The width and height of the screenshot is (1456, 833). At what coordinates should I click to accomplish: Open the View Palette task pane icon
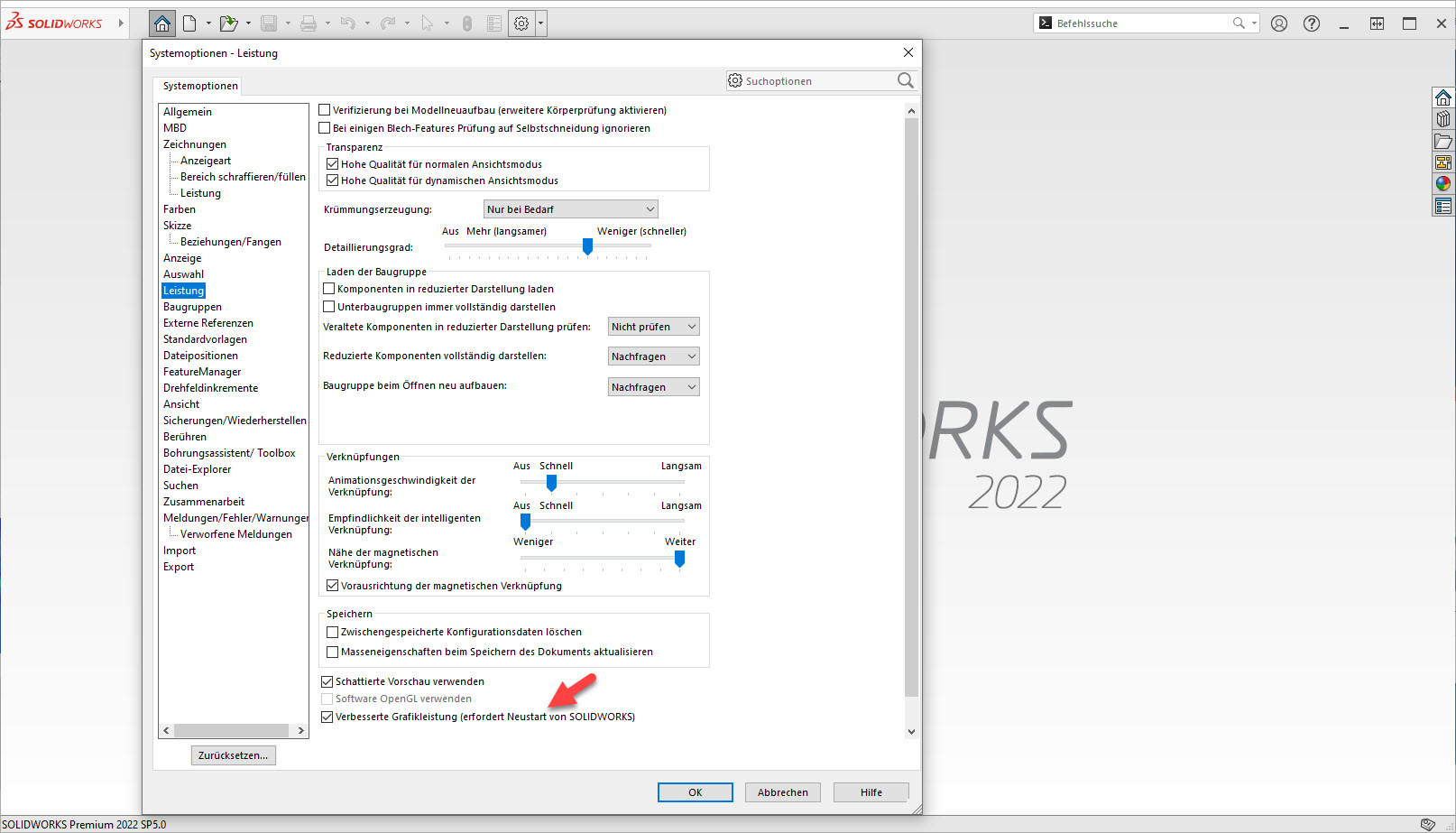pos(1443,162)
